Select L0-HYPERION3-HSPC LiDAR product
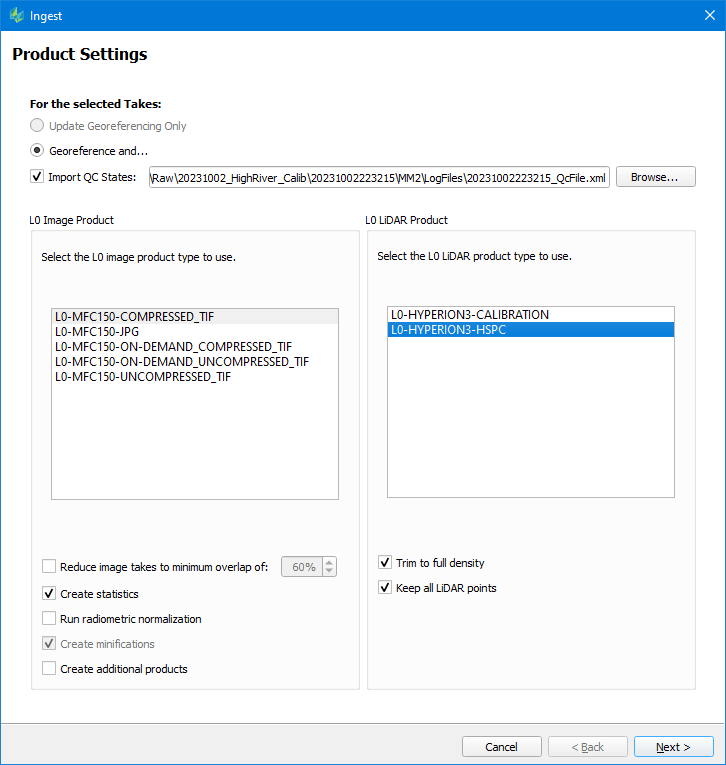Image resolution: width=726 pixels, height=765 pixels. point(449,329)
